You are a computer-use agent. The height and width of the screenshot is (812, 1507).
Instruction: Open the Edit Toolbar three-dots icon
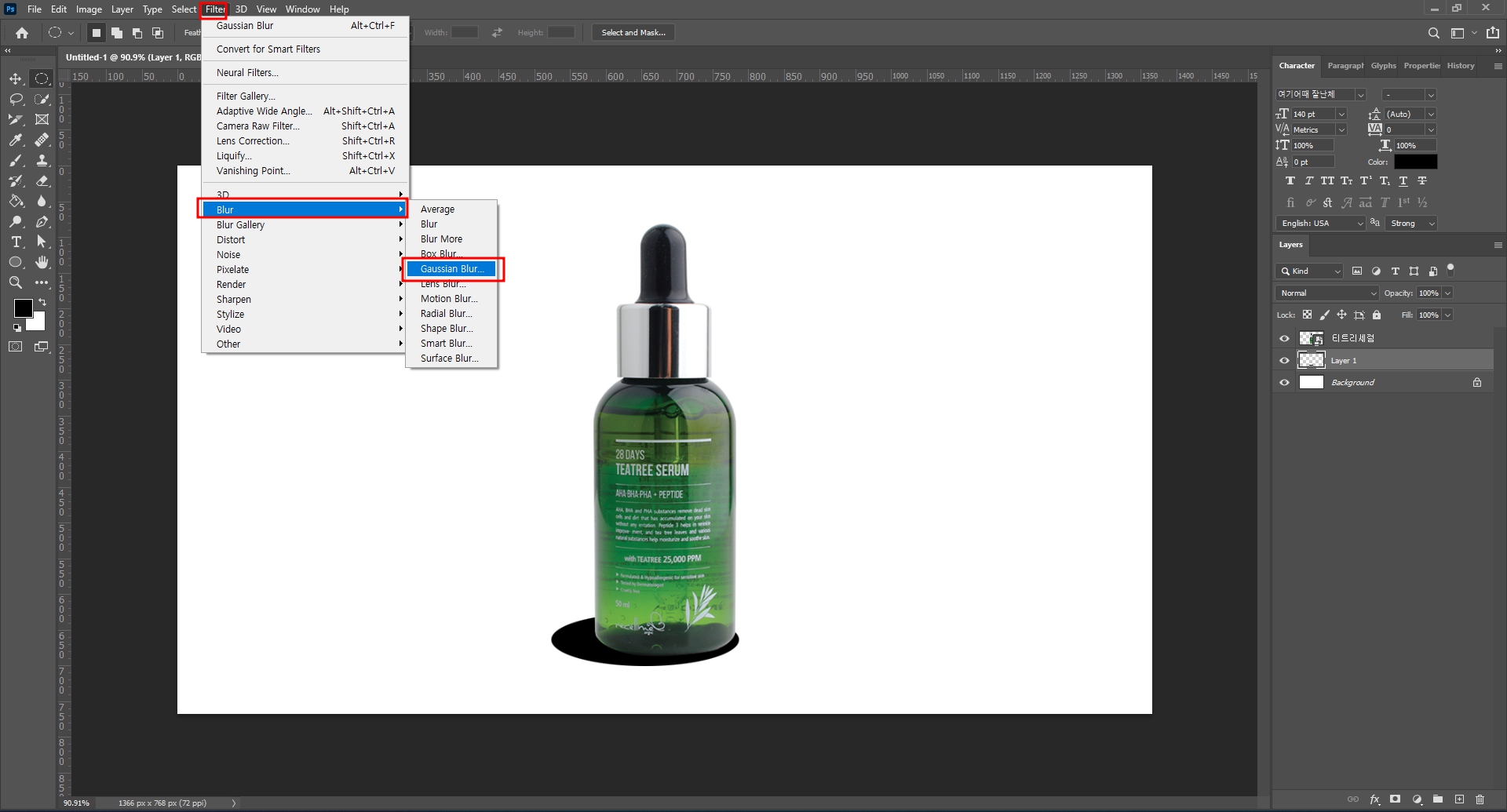click(42, 282)
